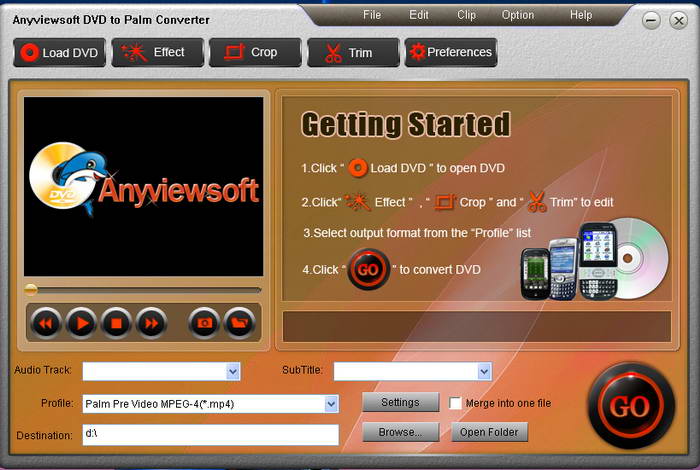
Task: Click the Anyviewsoft preview video area
Action: click(144, 187)
